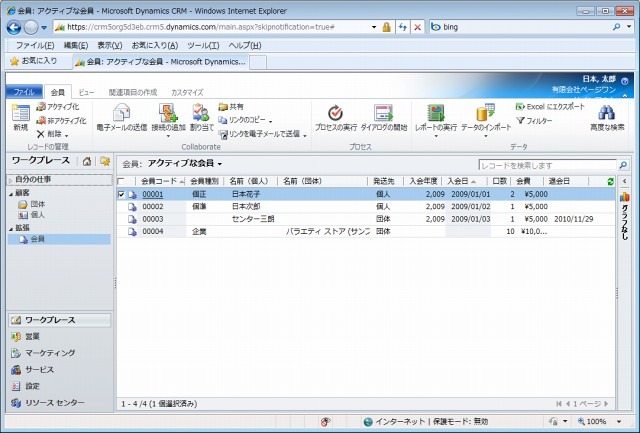The image size is (640, 433).
Task: Open the リンクのコピー dropdown
Action: tap(270, 121)
